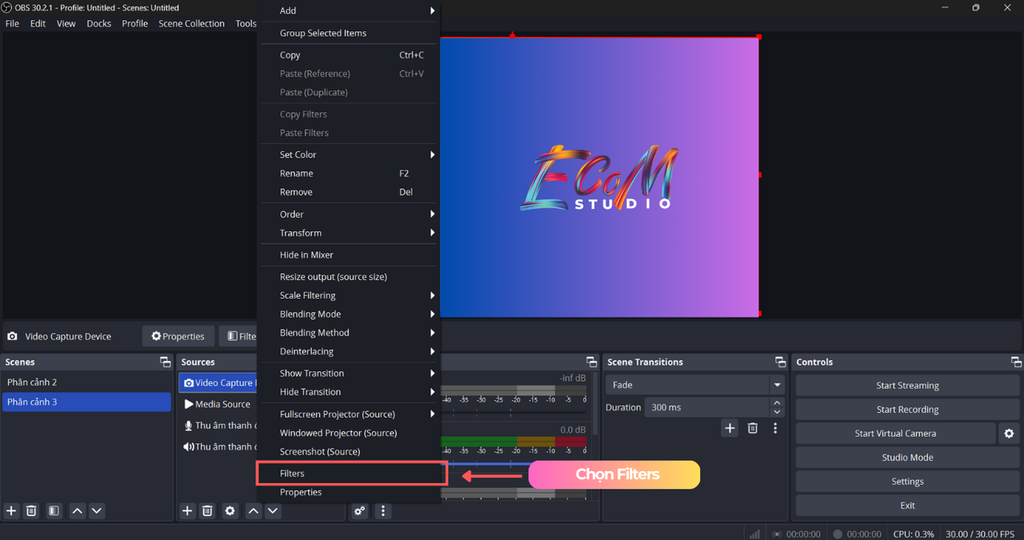The height and width of the screenshot is (540, 1024).
Task: Click the Exit button
Action: pyautogui.click(x=907, y=505)
